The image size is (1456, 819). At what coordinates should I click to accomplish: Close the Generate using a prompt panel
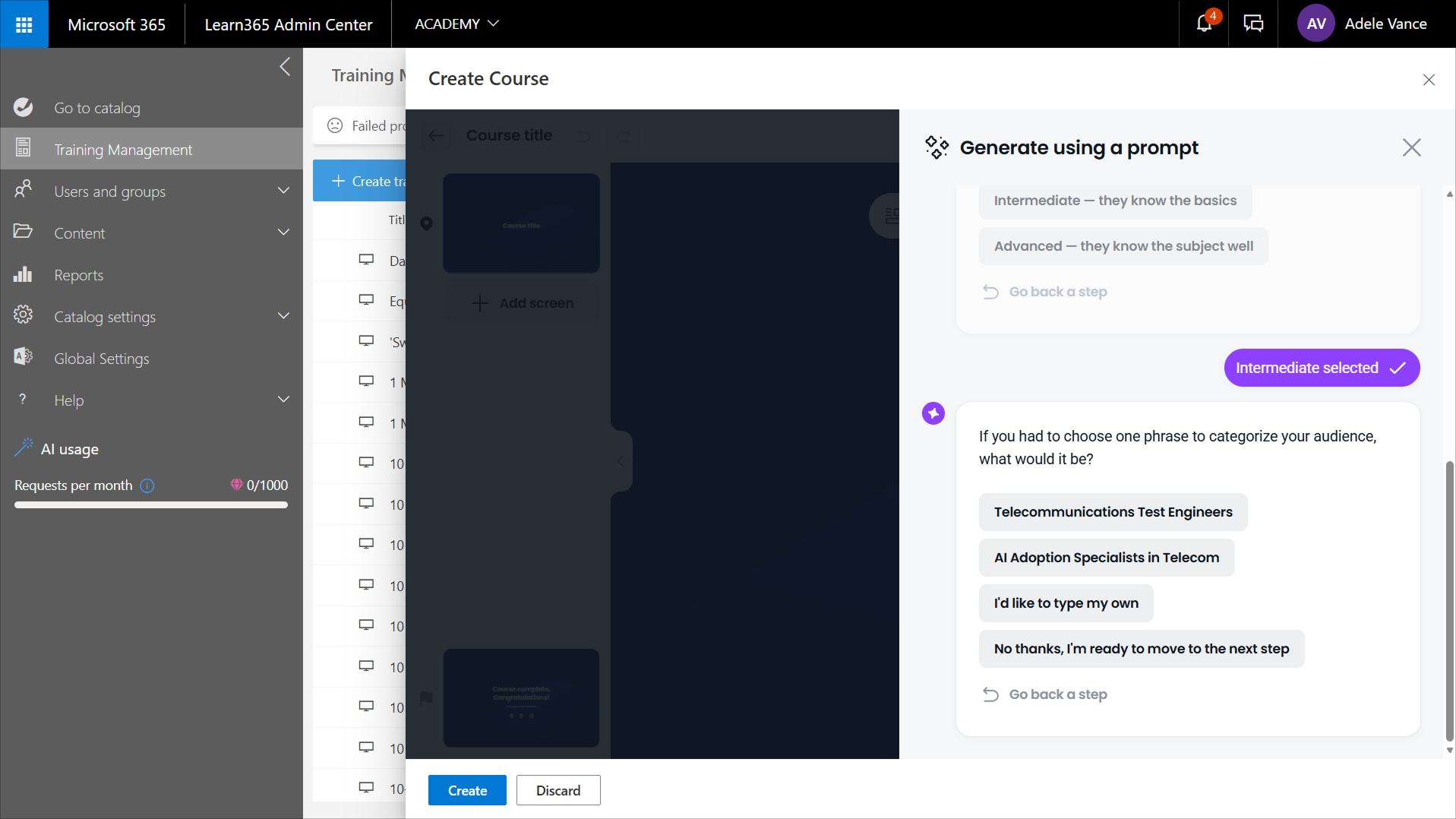click(x=1411, y=147)
